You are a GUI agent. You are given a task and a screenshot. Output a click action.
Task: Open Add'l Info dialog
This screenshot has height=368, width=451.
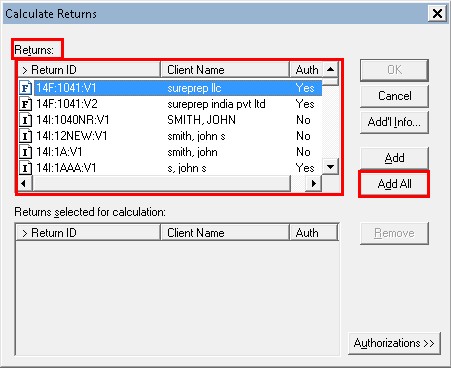394,122
